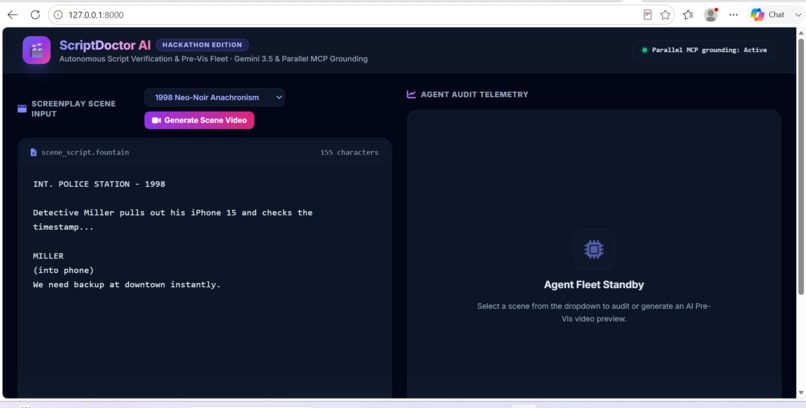
Task: Click the file icon beside scene_script.fountain
Action: pos(33,152)
